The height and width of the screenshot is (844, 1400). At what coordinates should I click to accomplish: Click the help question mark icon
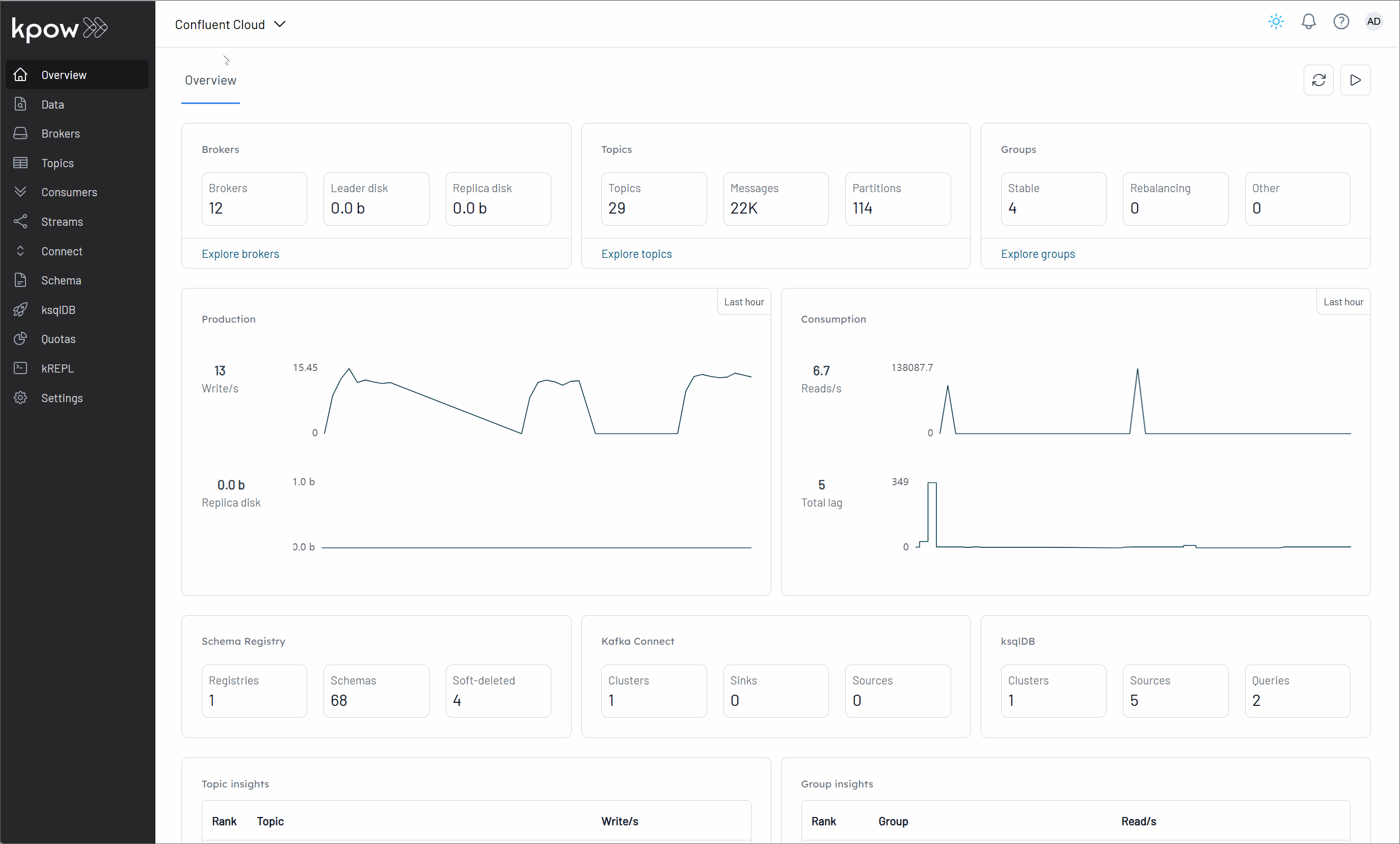click(x=1341, y=22)
